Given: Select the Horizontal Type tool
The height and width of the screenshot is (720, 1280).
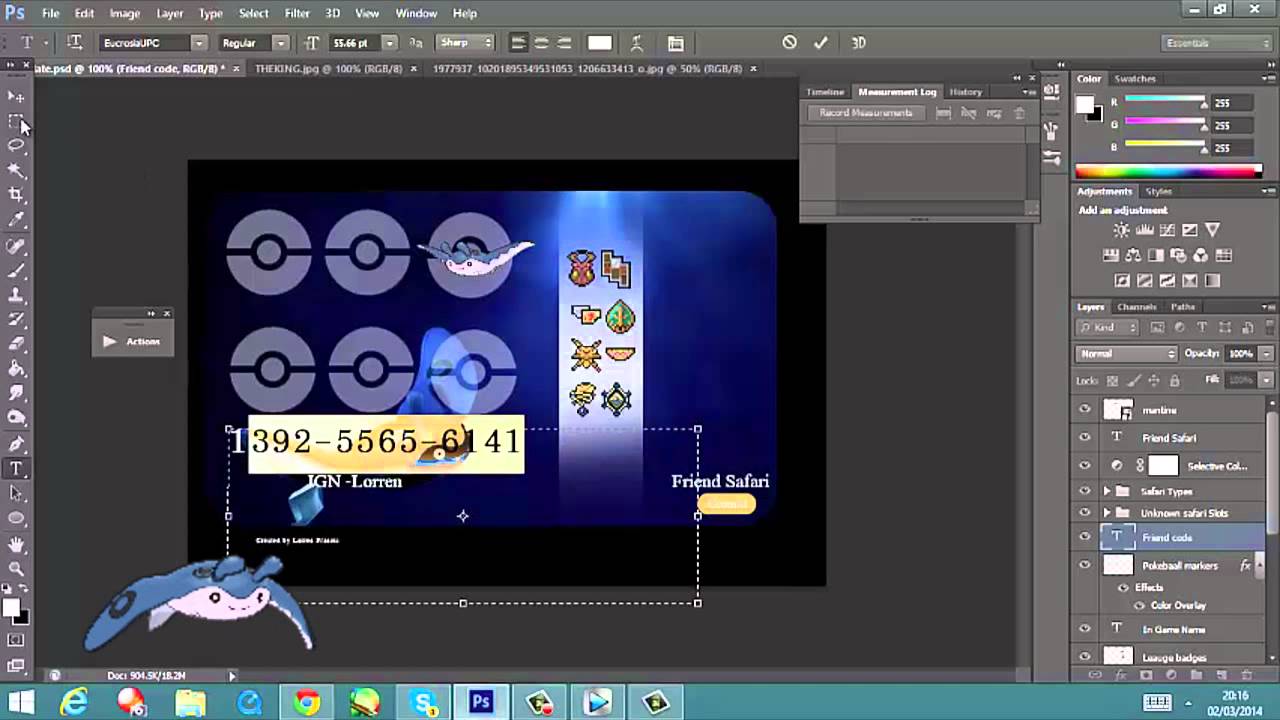Looking at the screenshot, I should coord(16,469).
